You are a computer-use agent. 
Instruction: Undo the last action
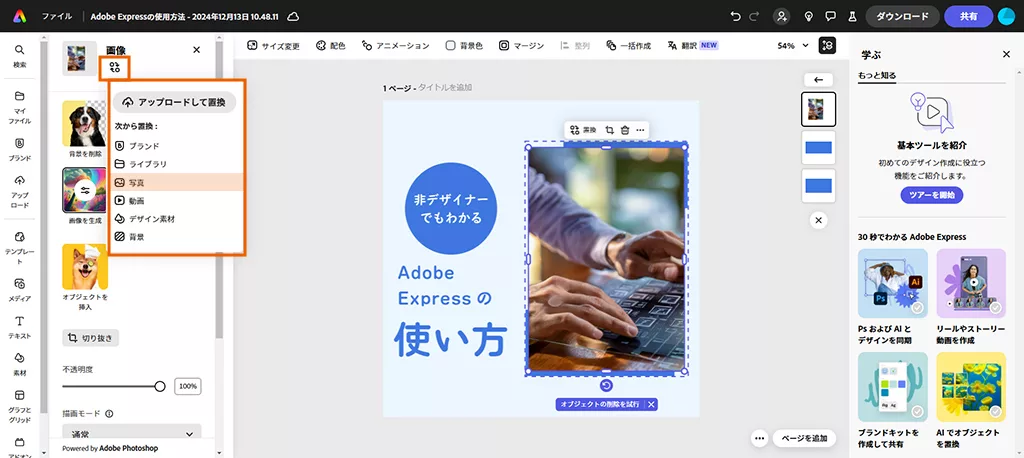pos(736,16)
